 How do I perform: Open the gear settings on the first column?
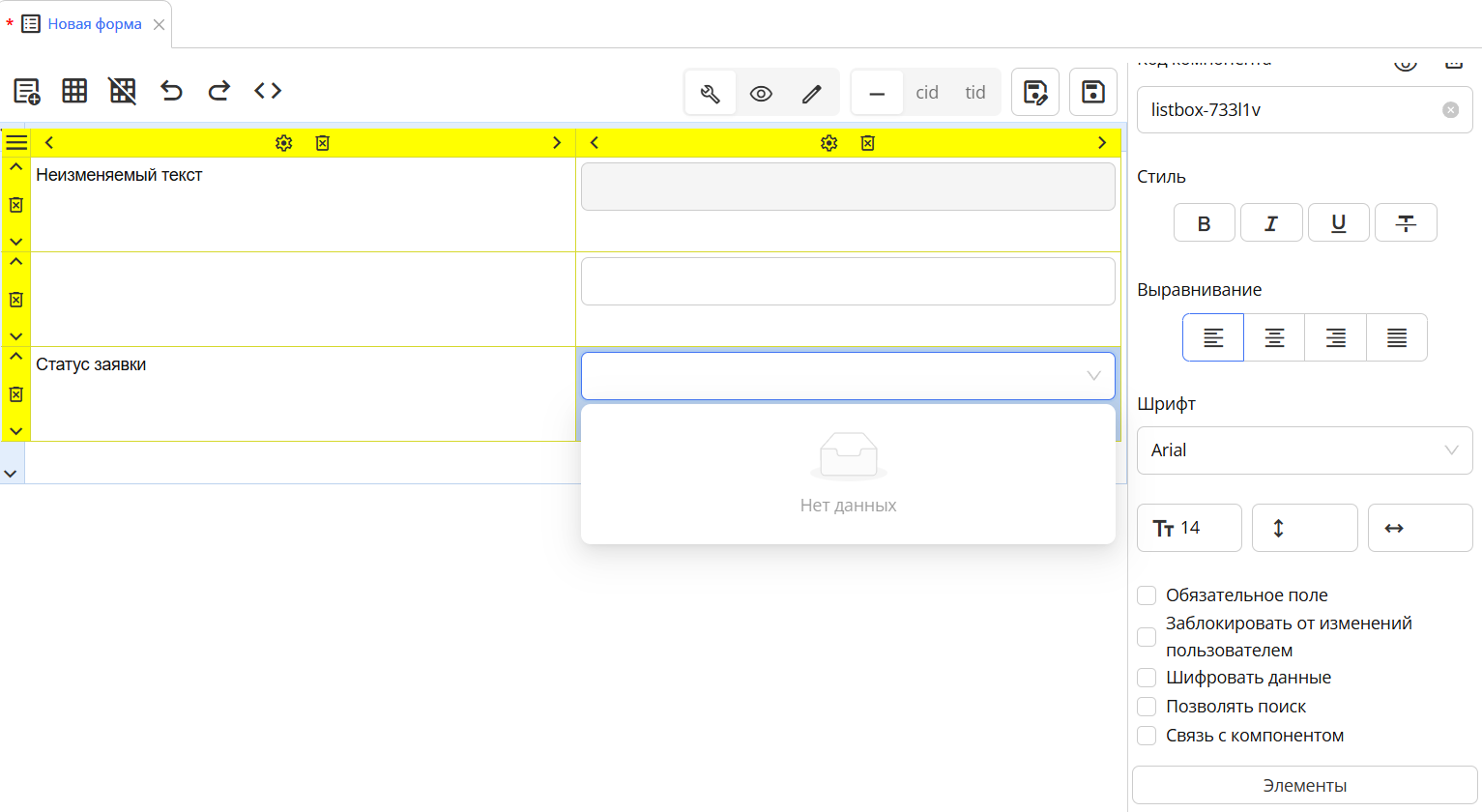pos(283,142)
